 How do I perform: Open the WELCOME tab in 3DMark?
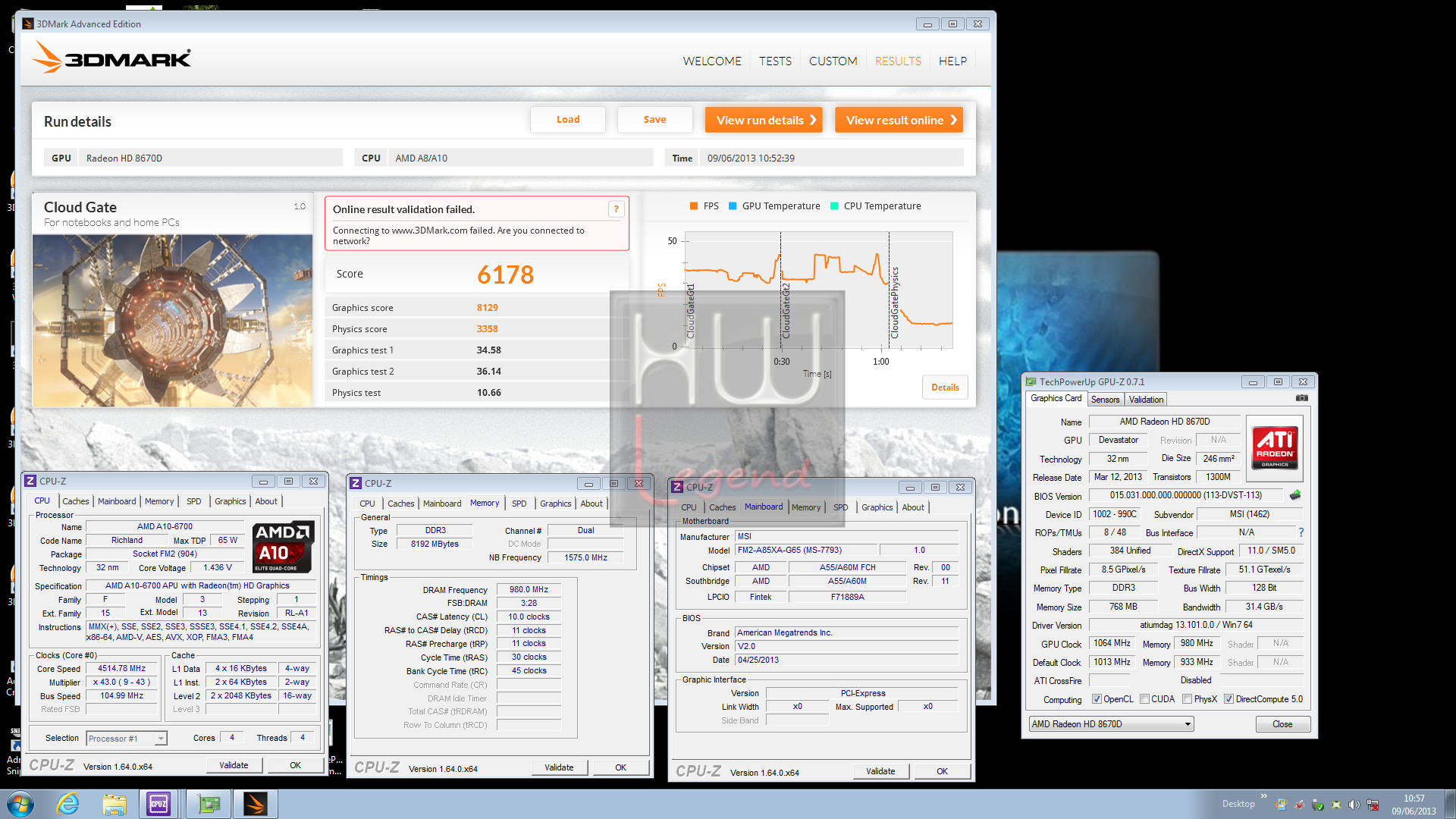tap(712, 61)
